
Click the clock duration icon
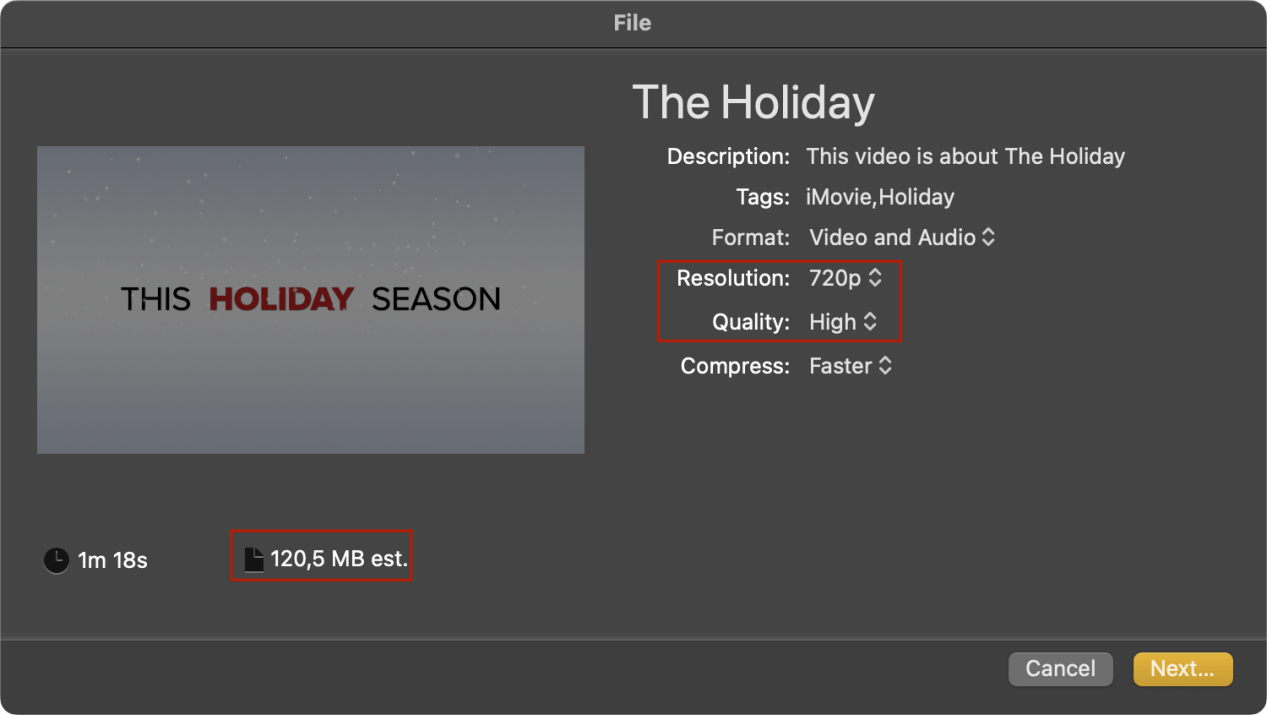coord(56,560)
